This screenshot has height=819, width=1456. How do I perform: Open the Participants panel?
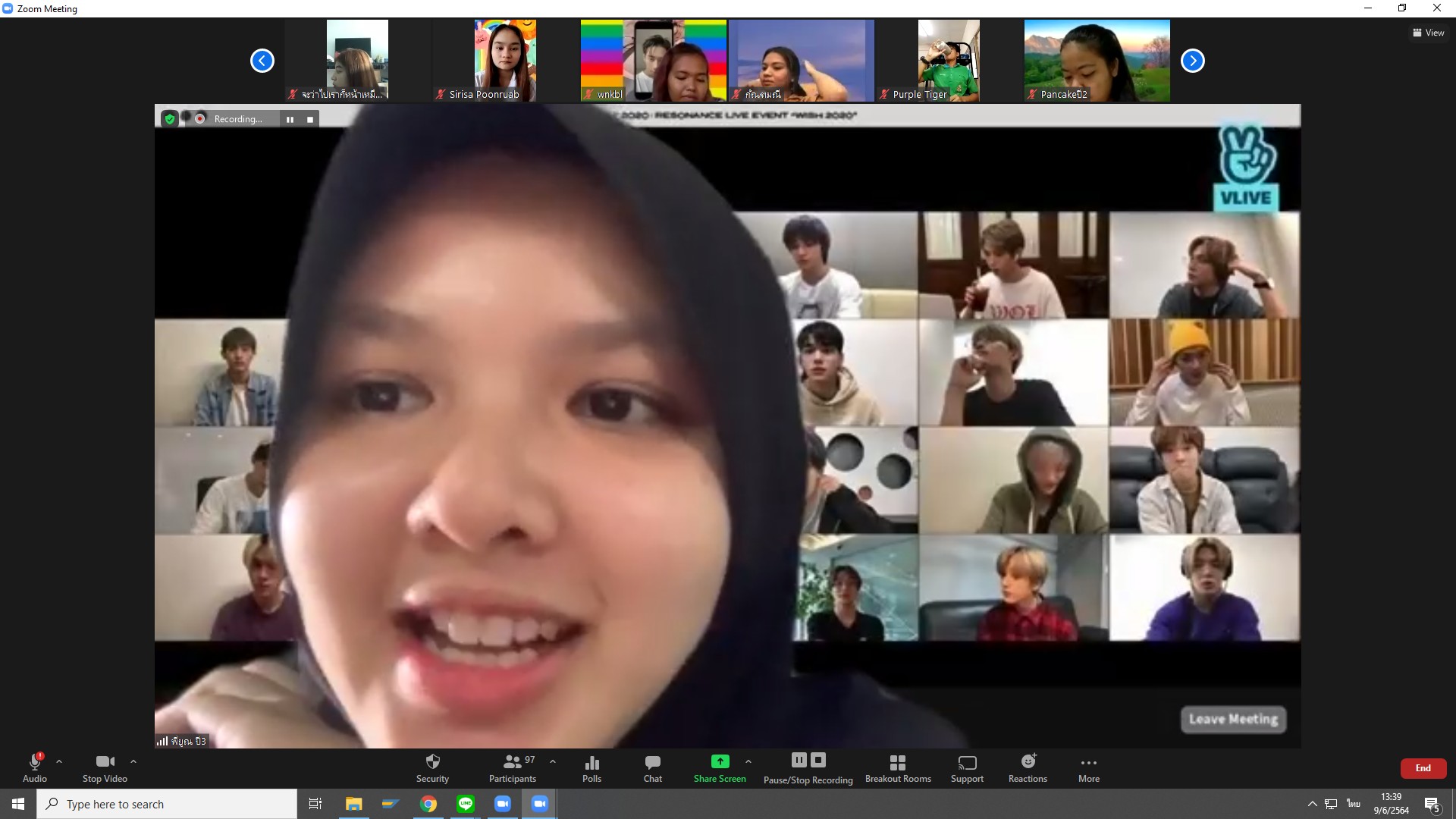coord(513,767)
